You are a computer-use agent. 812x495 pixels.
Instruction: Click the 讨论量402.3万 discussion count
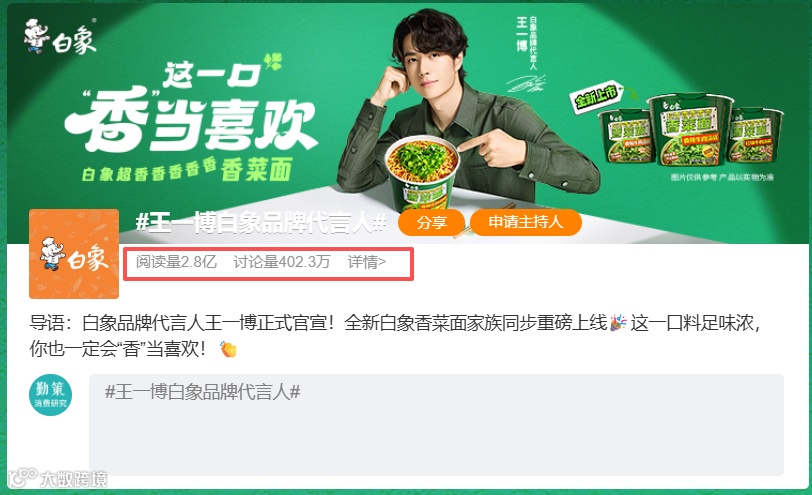(282, 262)
